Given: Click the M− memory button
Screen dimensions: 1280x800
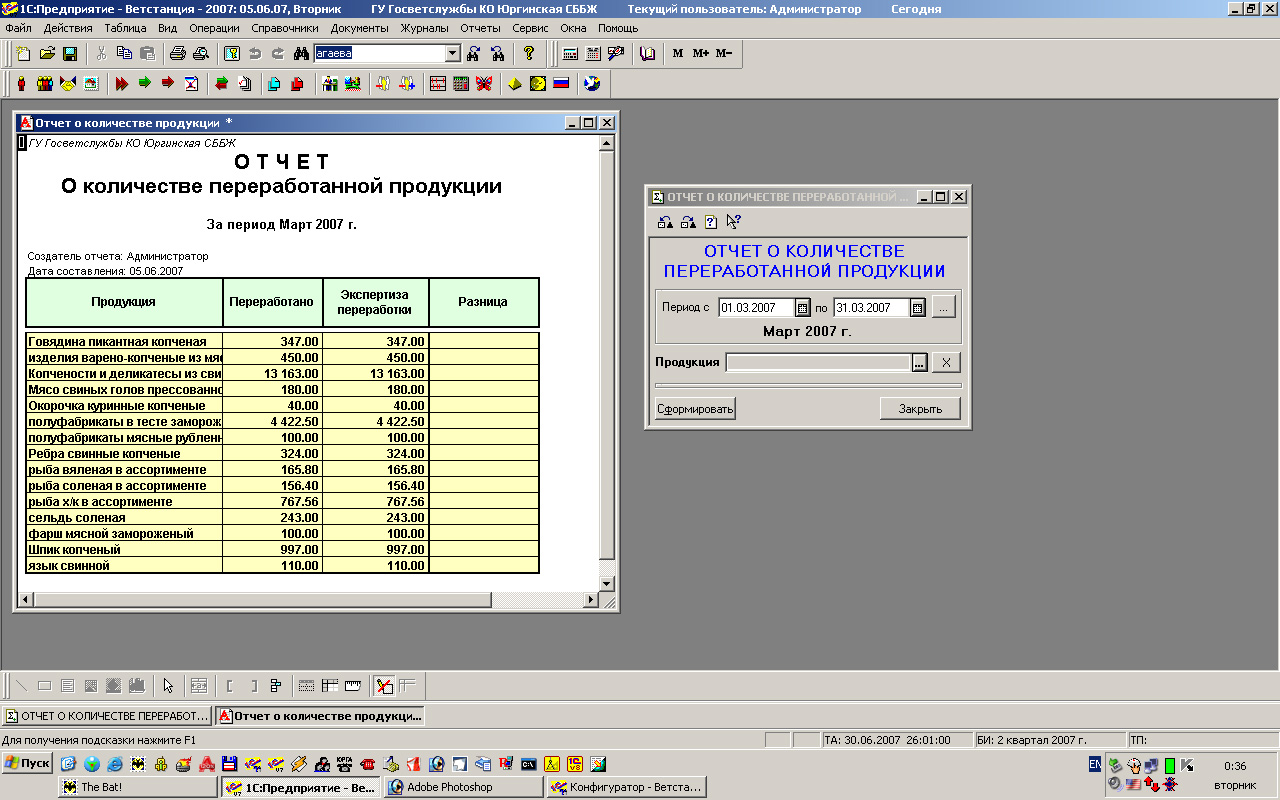Looking at the screenshot, I should tap(724, 53).
